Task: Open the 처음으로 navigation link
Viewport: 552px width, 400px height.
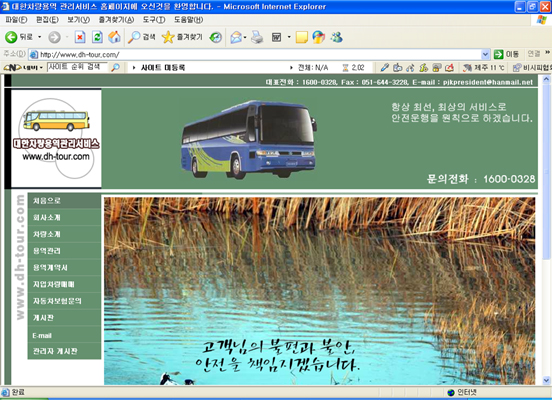Action: tap(64, 201)
